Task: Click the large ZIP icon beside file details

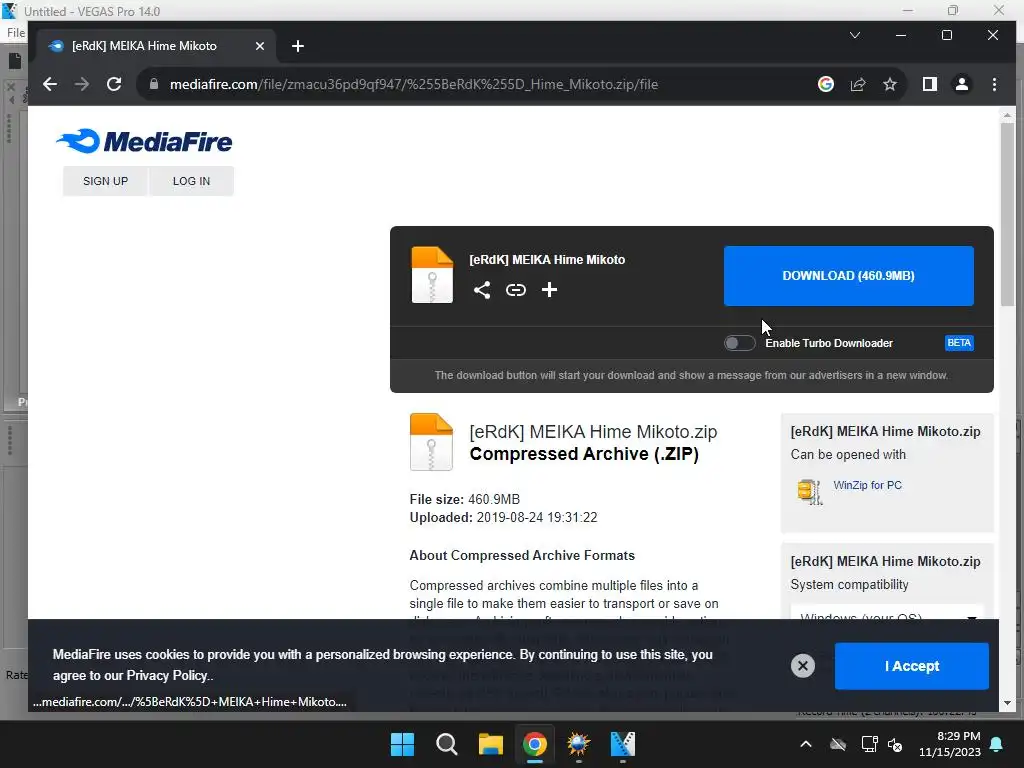Action: 431,442
